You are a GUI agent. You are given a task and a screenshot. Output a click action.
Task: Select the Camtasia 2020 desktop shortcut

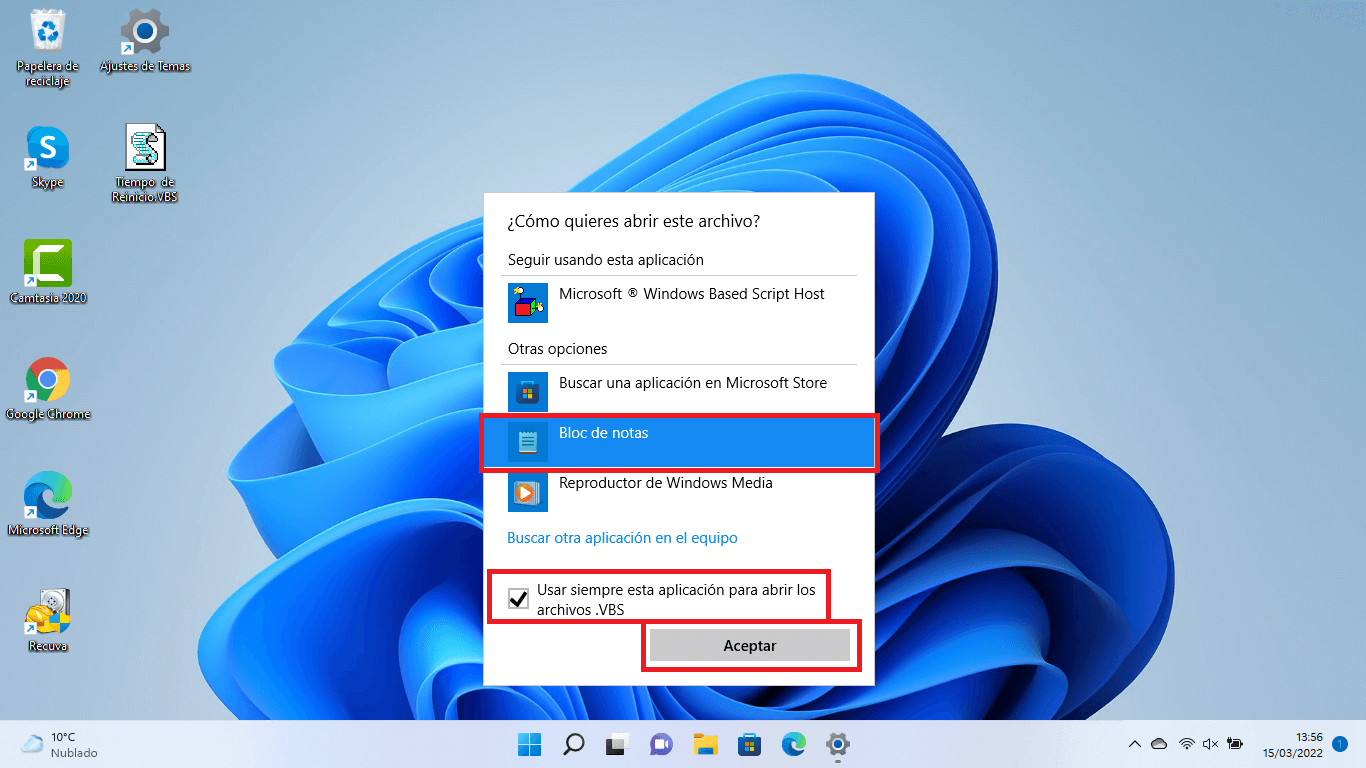48,273
